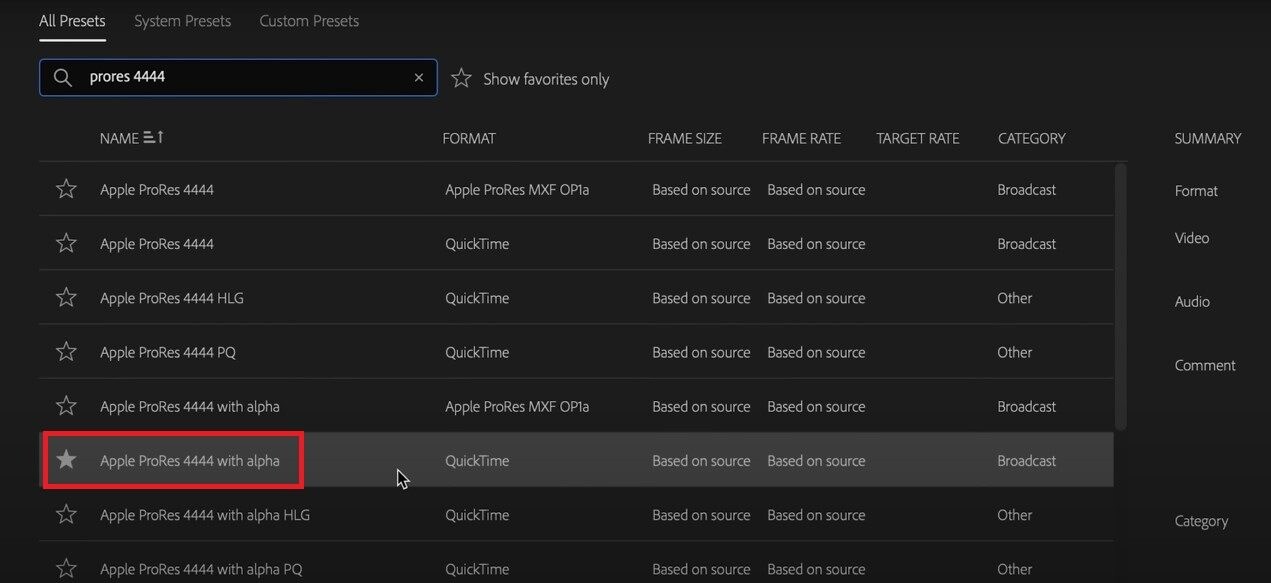Image resolution: width=1271 pixels, height=583 pixels.
Task: Sort by the Target Rate column header
Action: [918, 139]
